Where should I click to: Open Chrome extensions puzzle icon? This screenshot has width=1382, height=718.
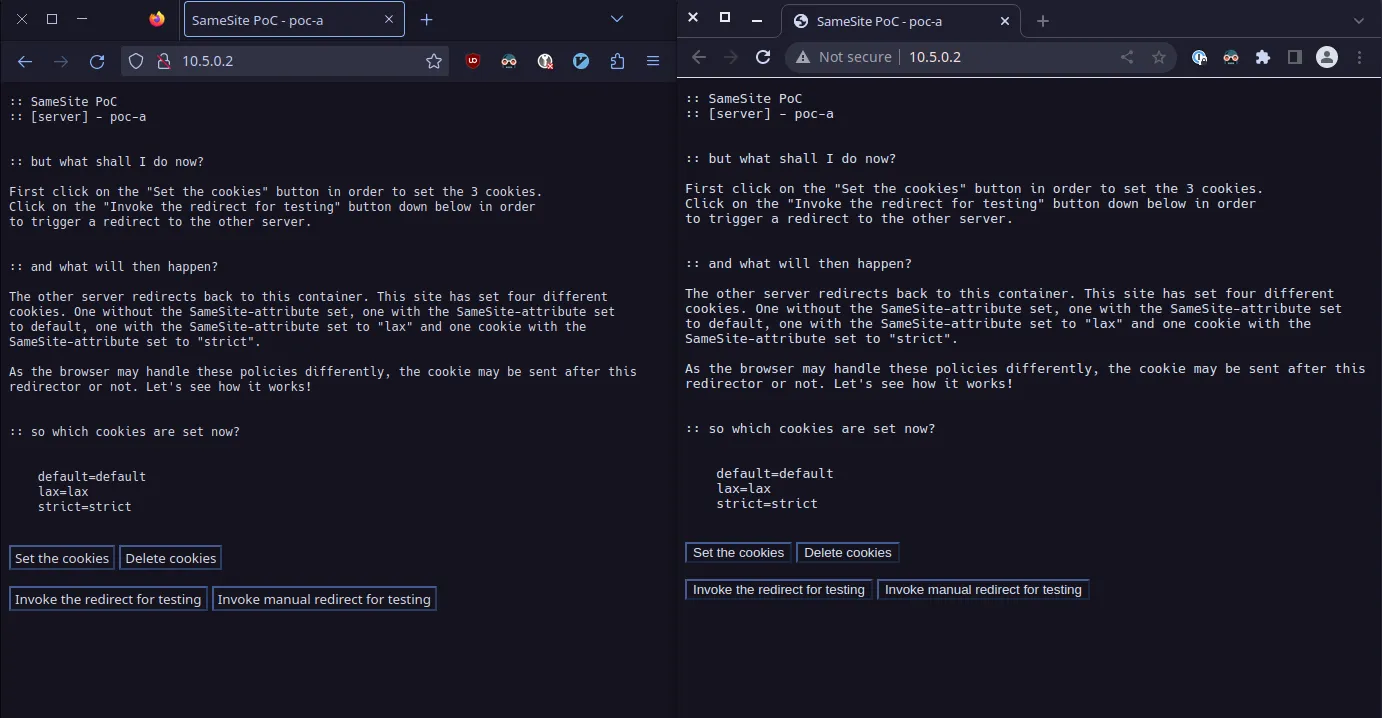tap(1263, 57)
